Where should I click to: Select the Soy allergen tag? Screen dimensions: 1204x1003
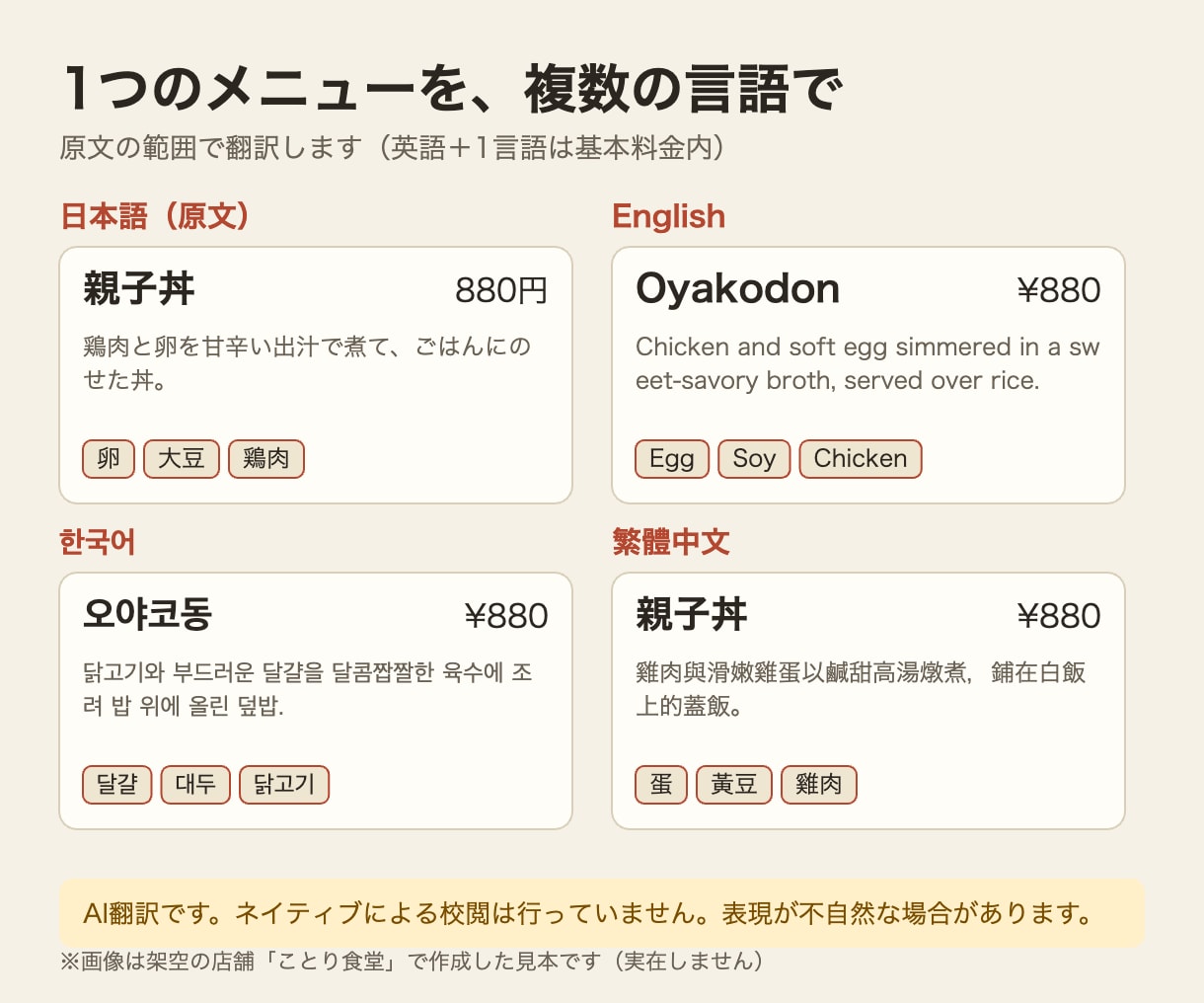point(754,459)
